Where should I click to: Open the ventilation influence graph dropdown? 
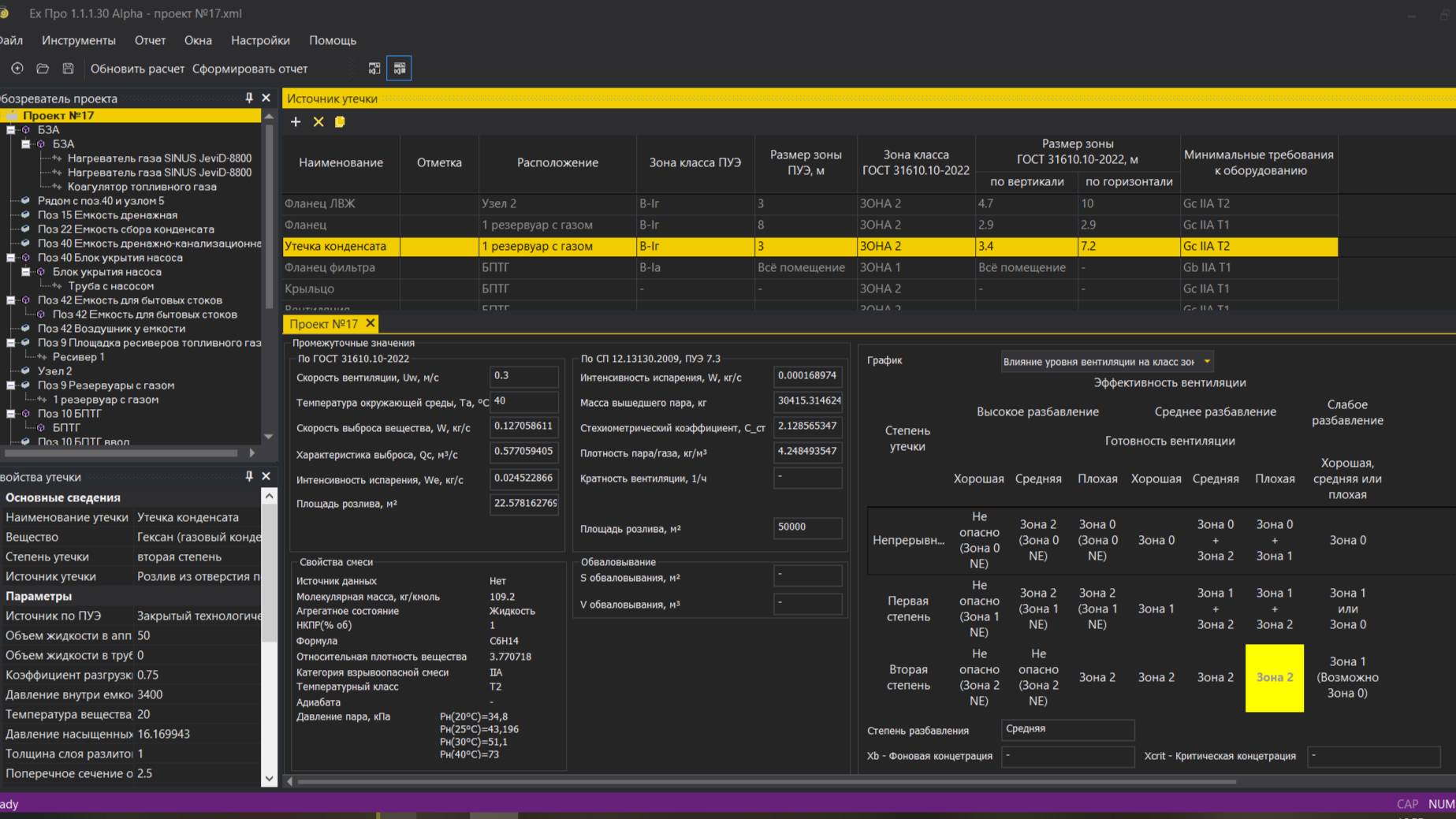pyautogui.click(x=1206, y=361)
